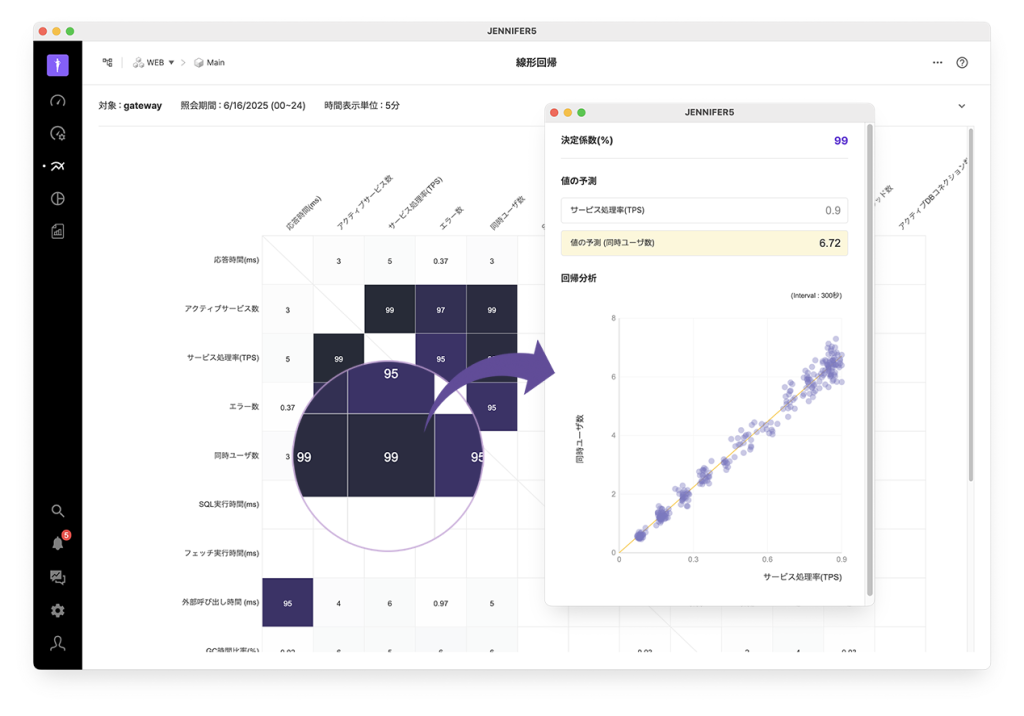1024x716 pixels.
Task: Open the user profile icon
Action: click(x=57, y=644)
